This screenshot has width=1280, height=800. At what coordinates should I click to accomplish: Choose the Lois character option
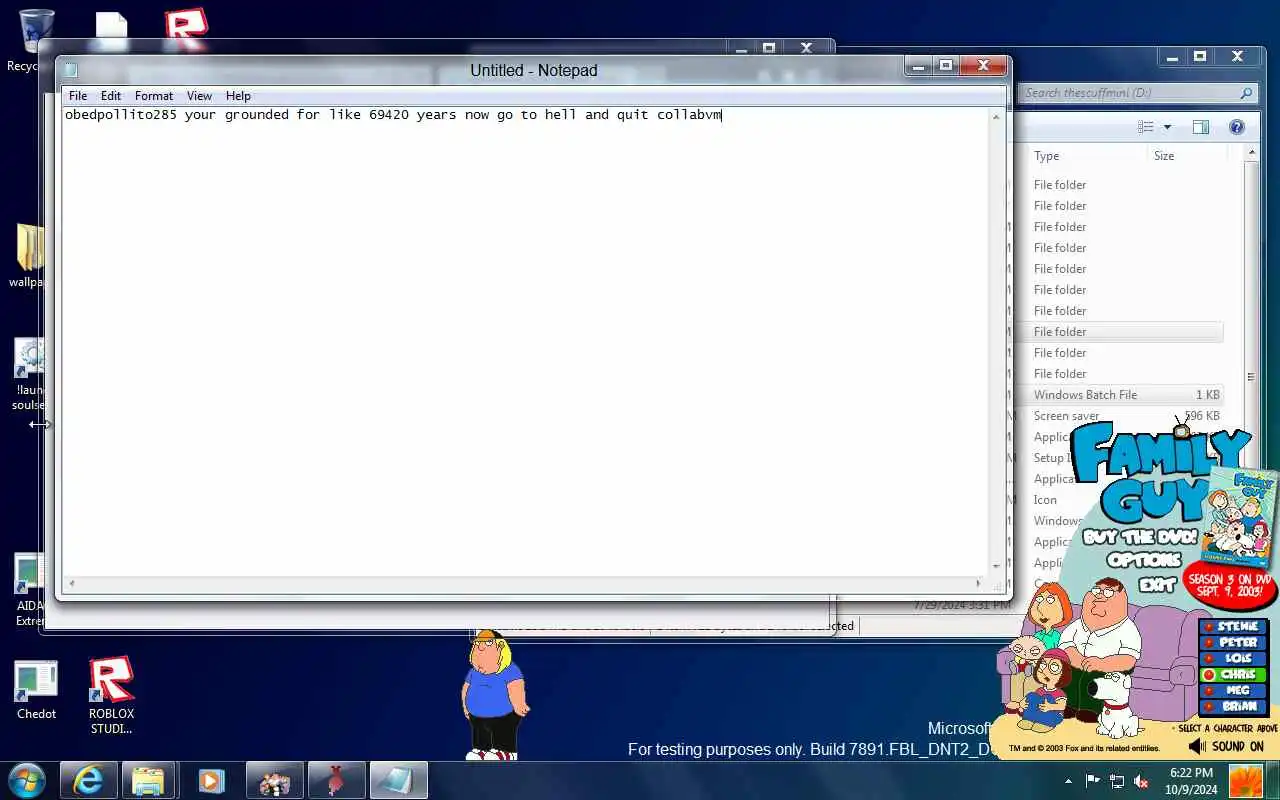[x=1231, y=658]
